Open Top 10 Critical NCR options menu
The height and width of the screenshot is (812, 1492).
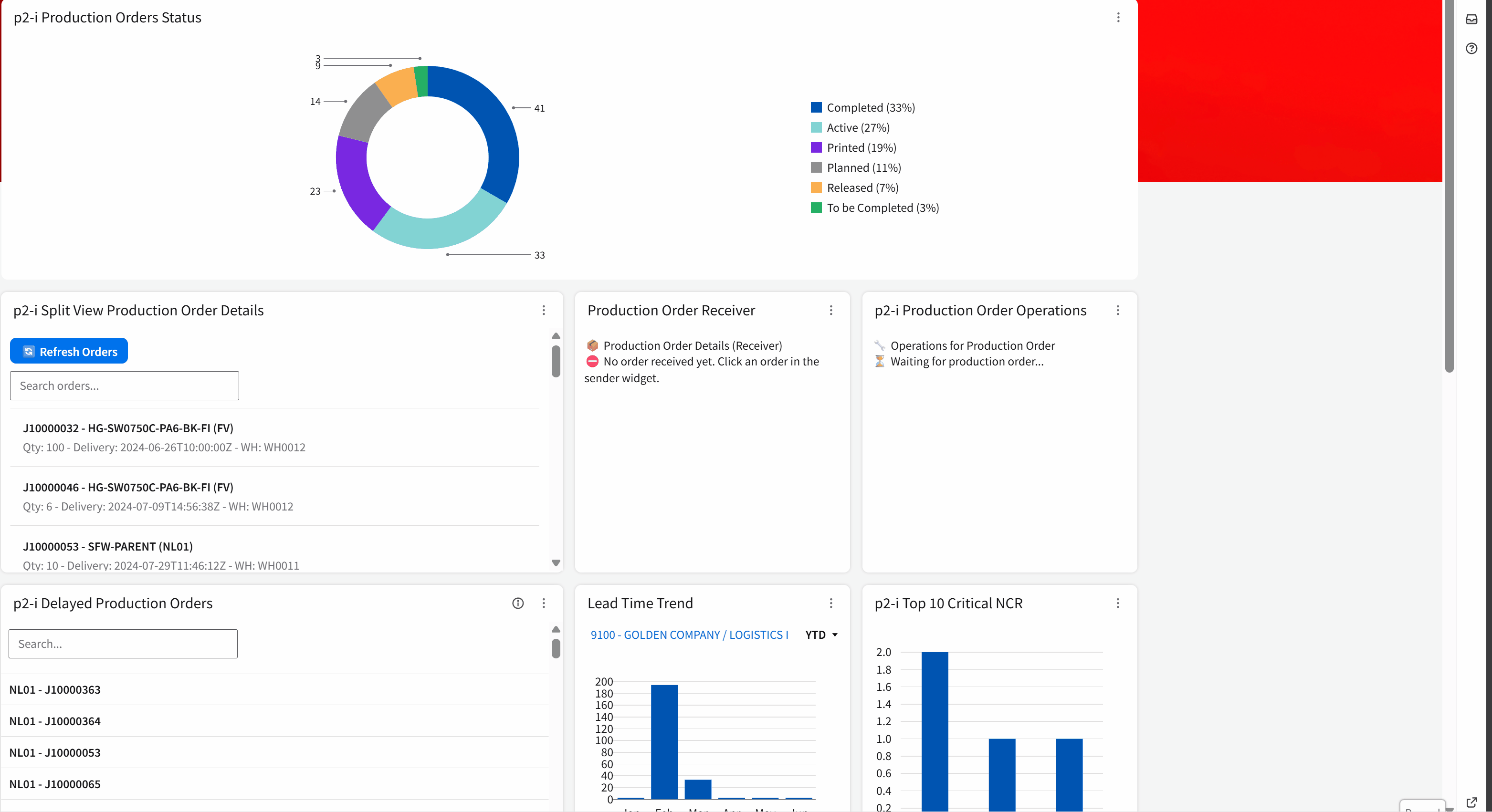pos(1117,603)
